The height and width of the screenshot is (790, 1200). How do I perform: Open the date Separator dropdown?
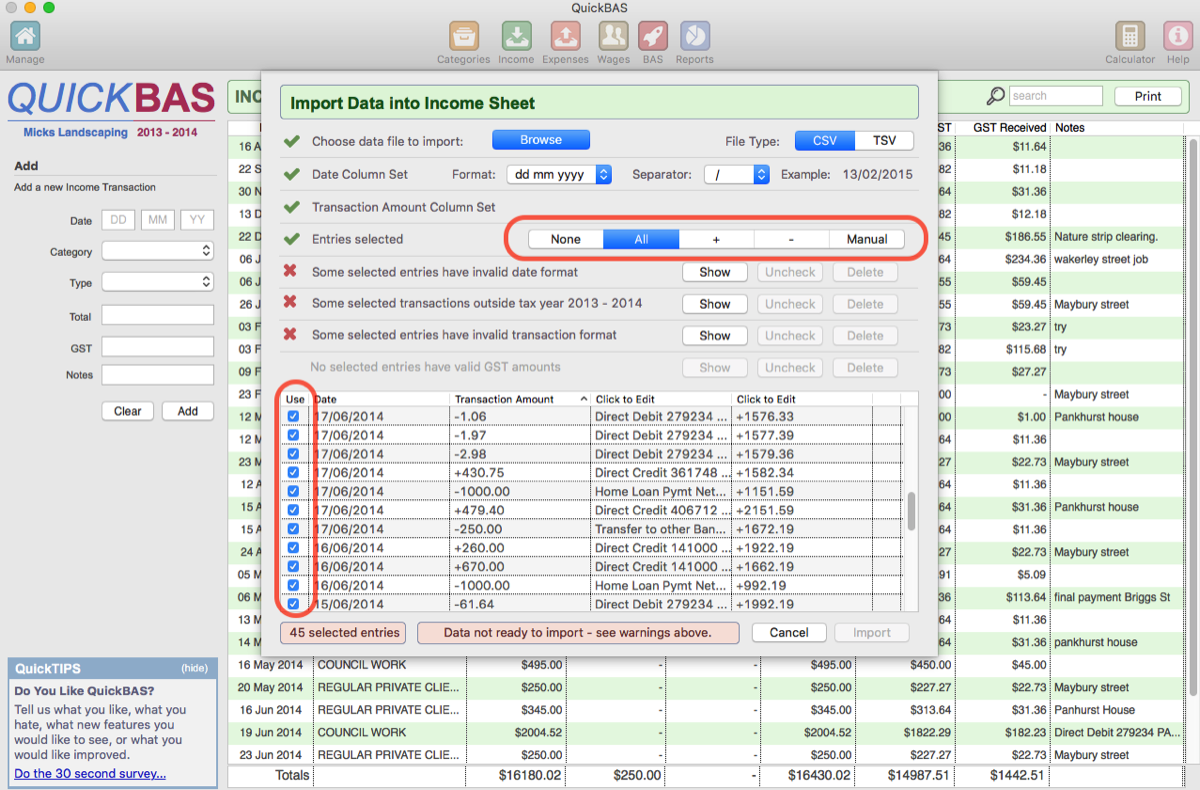click(736, 174)
